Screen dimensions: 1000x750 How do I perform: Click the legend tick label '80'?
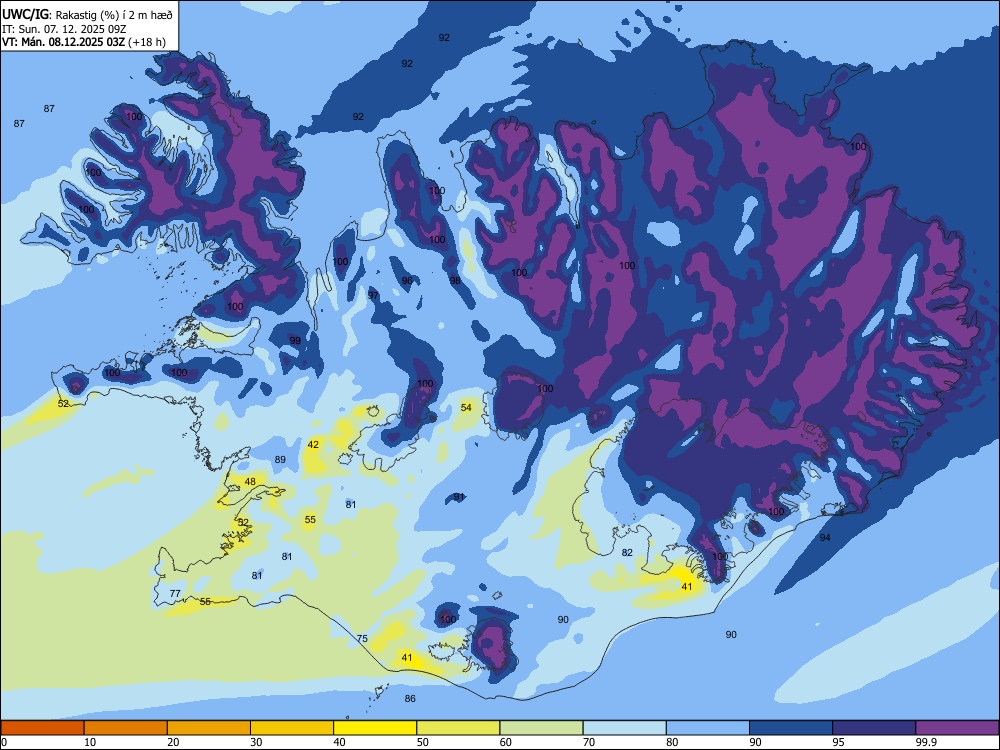[x=672, y=742]
